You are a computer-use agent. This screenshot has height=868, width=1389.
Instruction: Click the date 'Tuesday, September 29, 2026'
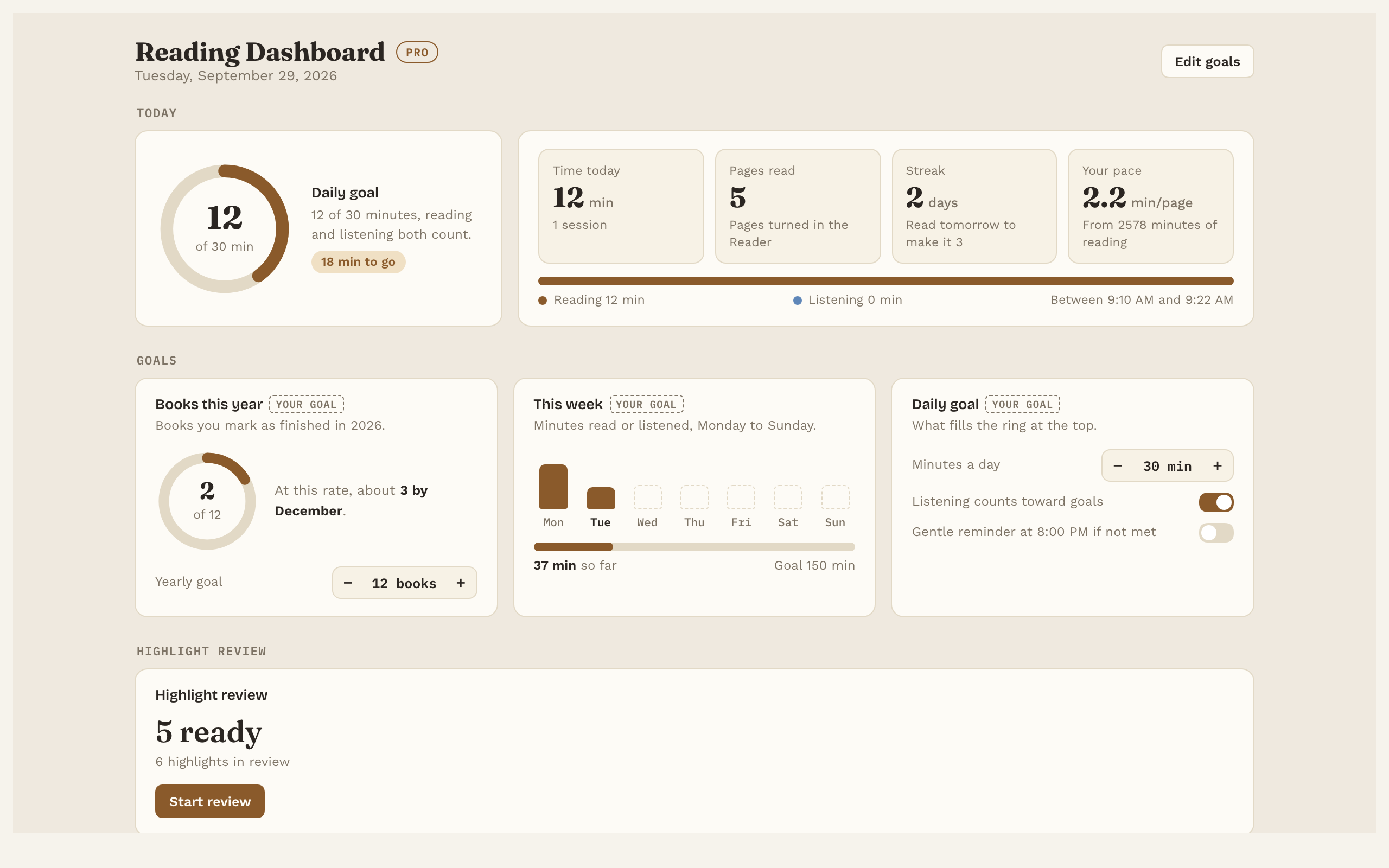click(236, 76)
